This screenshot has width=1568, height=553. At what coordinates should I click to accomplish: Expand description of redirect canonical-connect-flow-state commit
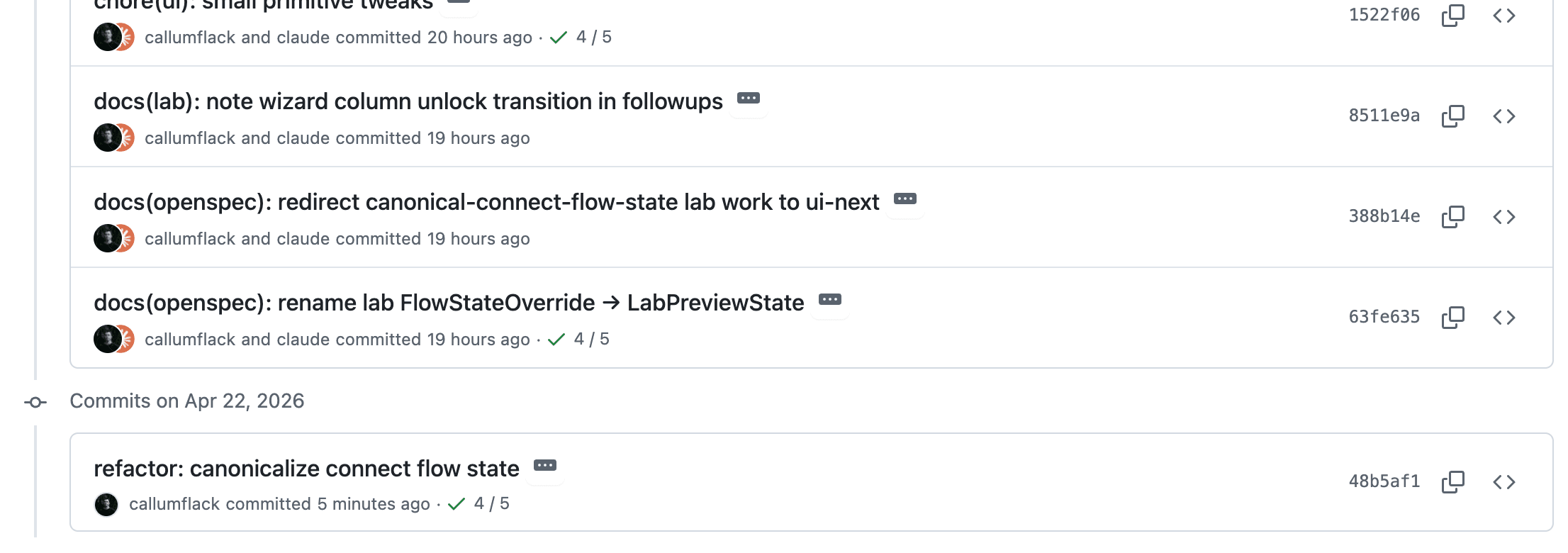tap(905, 199)
